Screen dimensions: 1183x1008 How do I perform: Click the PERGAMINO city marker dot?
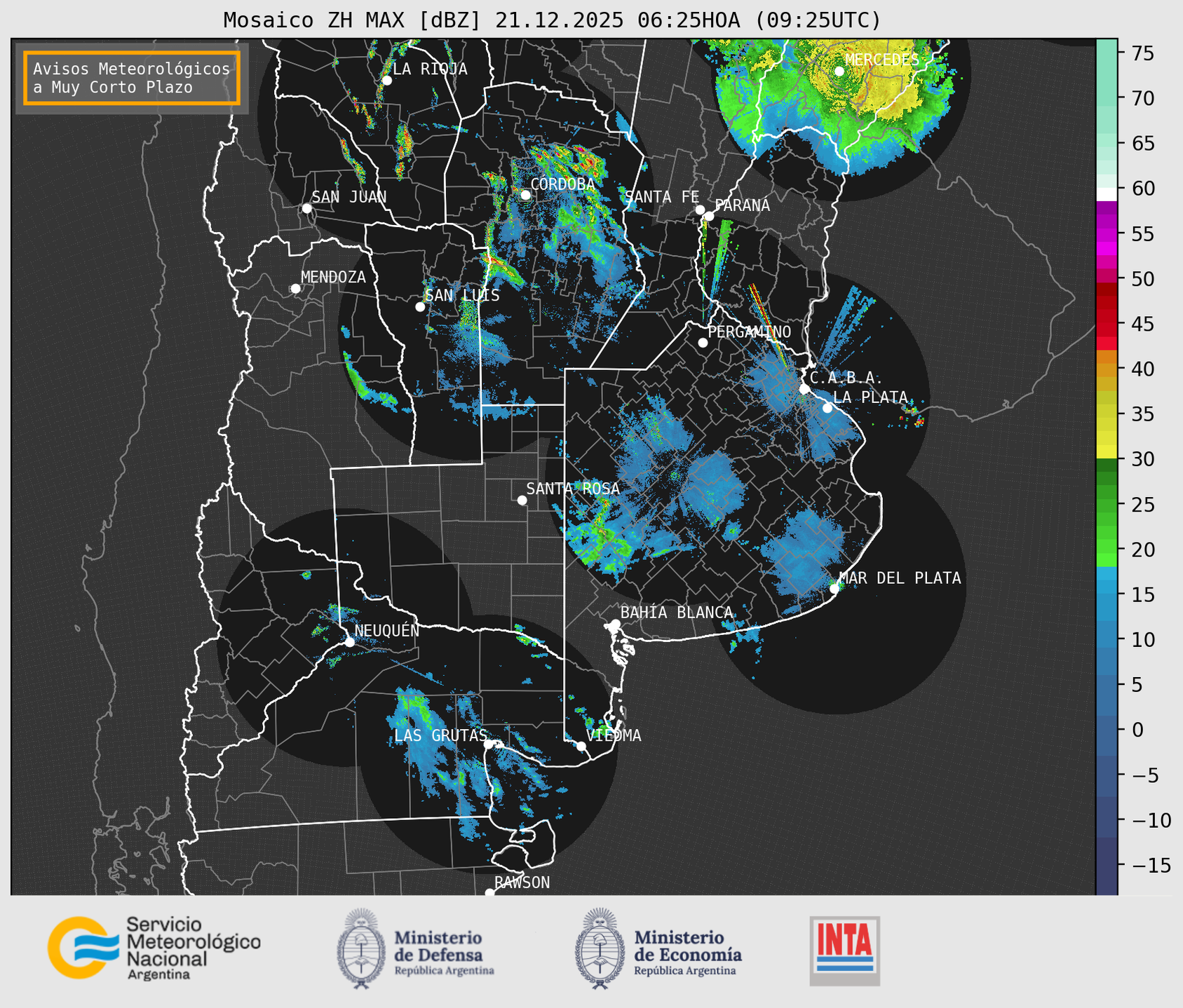pyautogui.click(x=703, y=343)
